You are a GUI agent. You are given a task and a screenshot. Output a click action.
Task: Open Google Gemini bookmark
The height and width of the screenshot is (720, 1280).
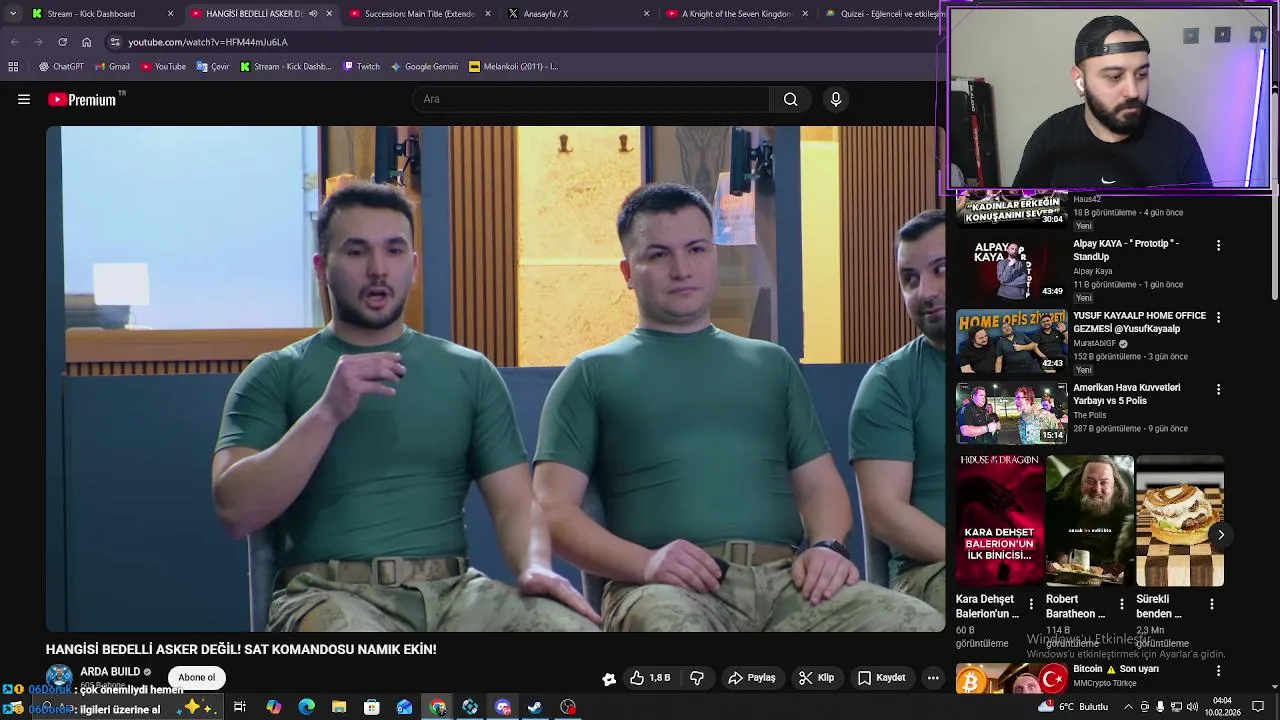pos(424,67)
